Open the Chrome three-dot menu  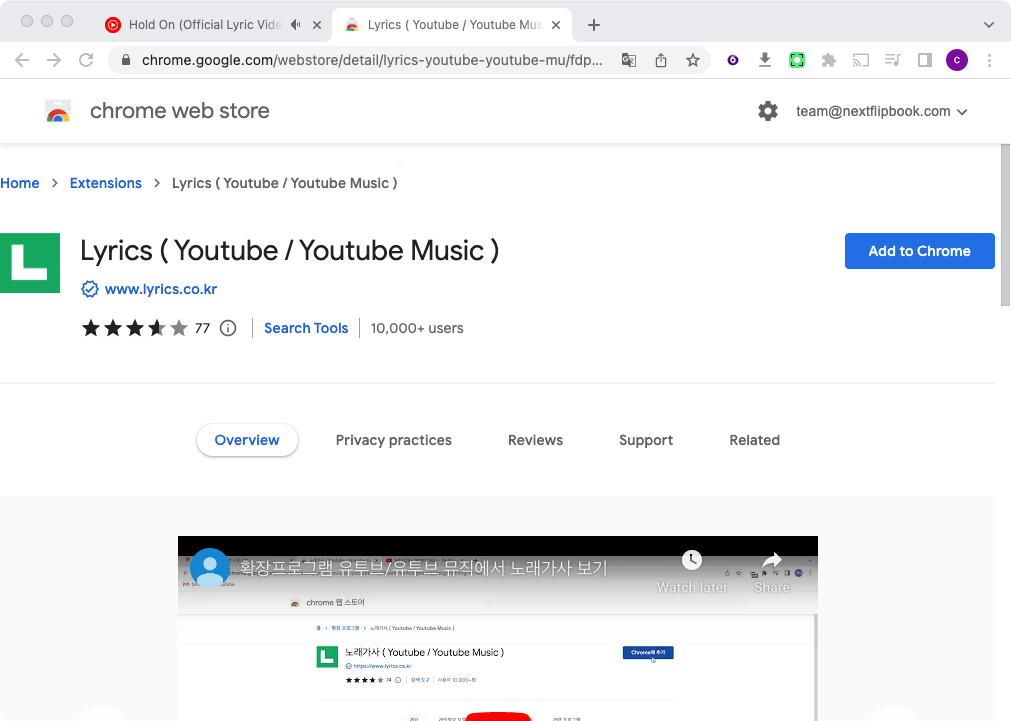click(989, 60)
